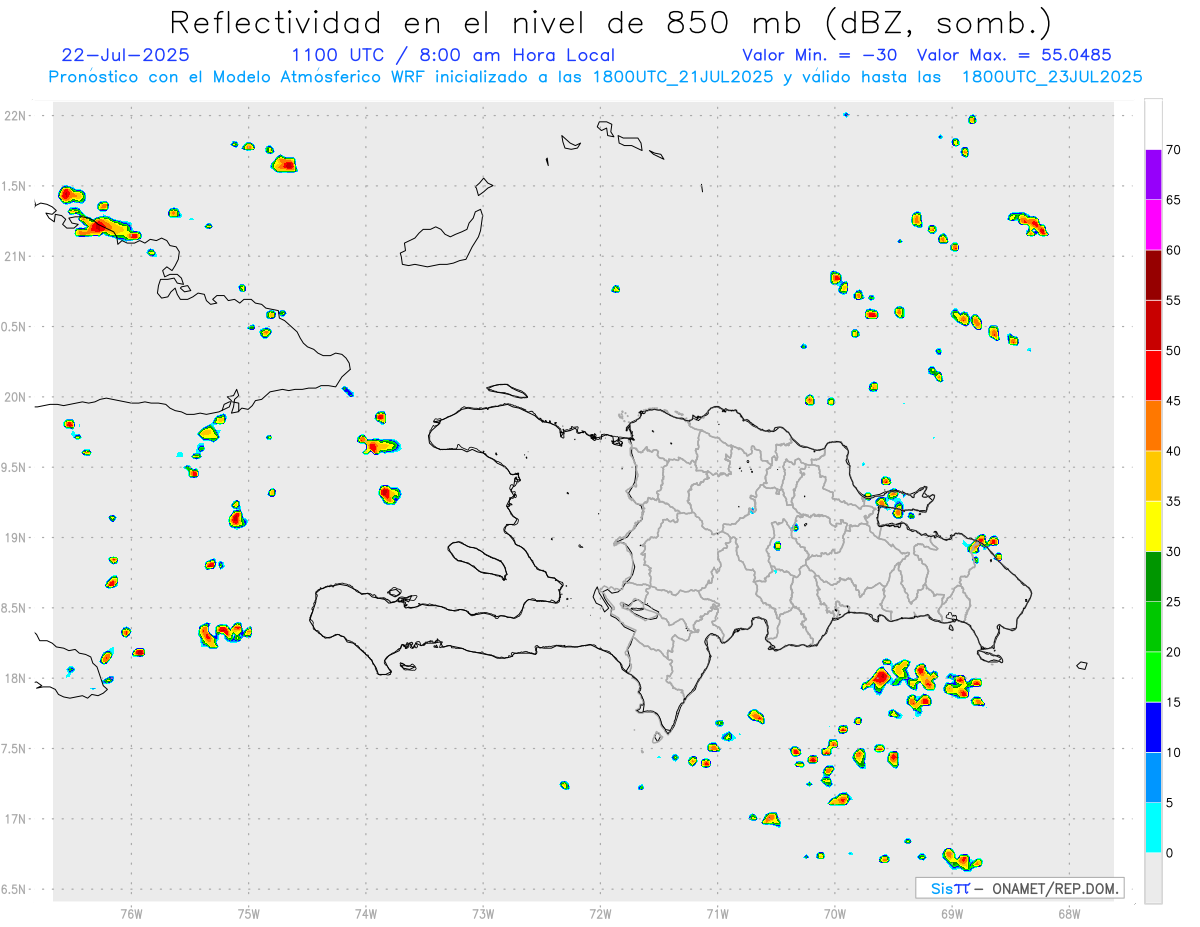The height and width of the screenshot is (927, 1200).
Task: Select the '68W' longitude label
Action: pos(1069,913)
